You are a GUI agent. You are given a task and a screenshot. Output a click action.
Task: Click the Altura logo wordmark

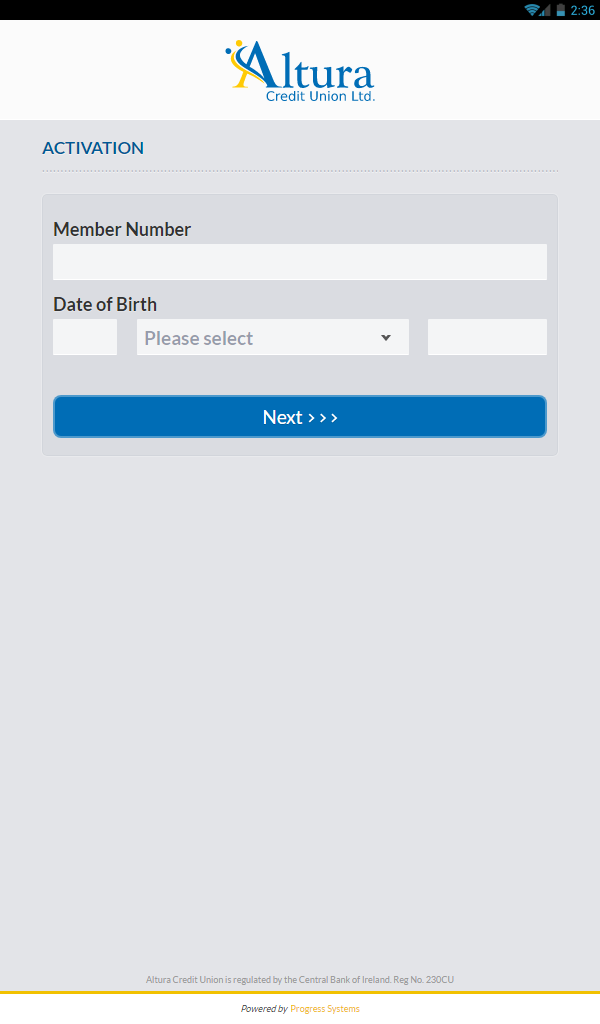[x=310, y=70]
